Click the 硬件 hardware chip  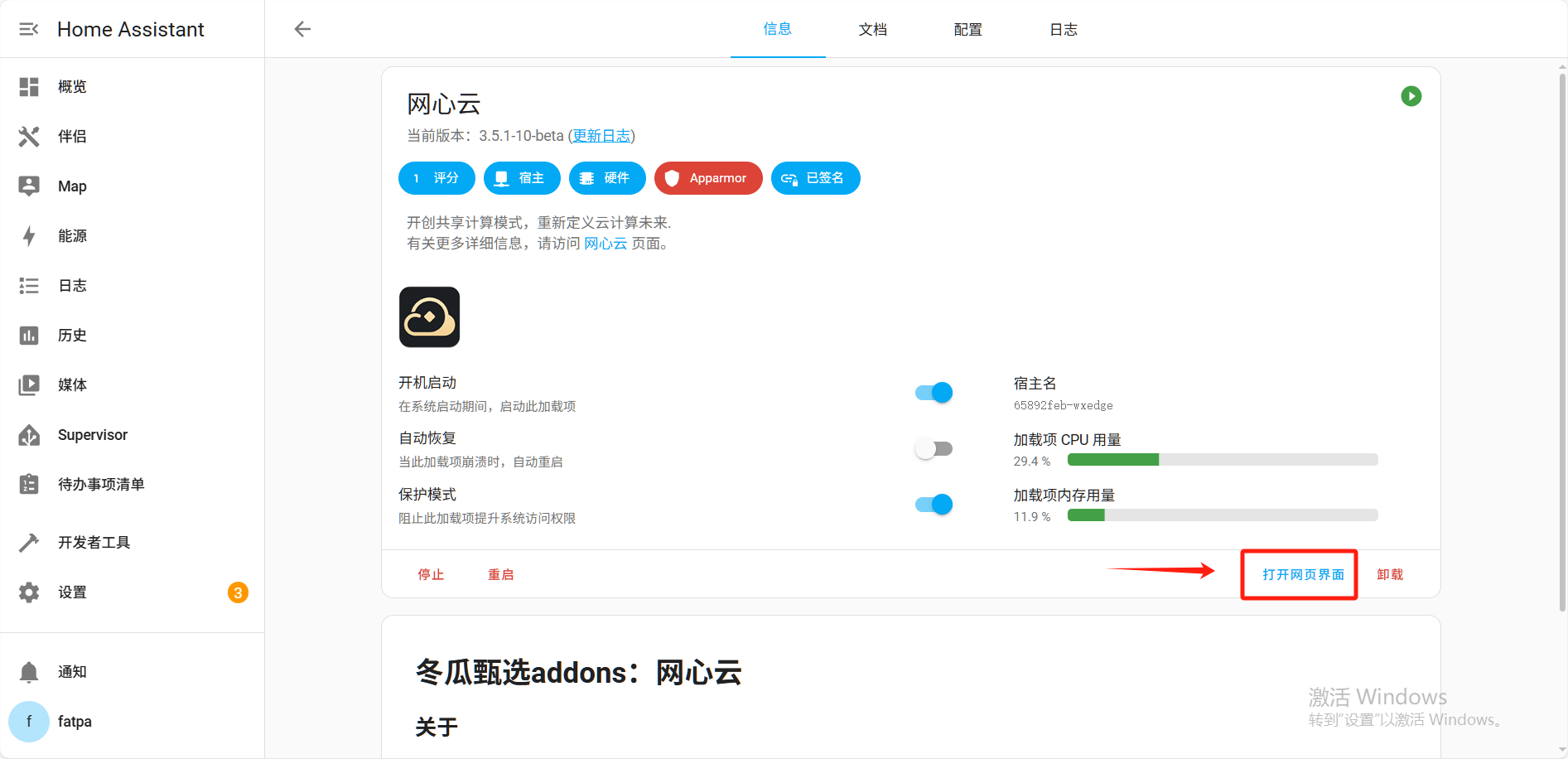click(607, 178)
